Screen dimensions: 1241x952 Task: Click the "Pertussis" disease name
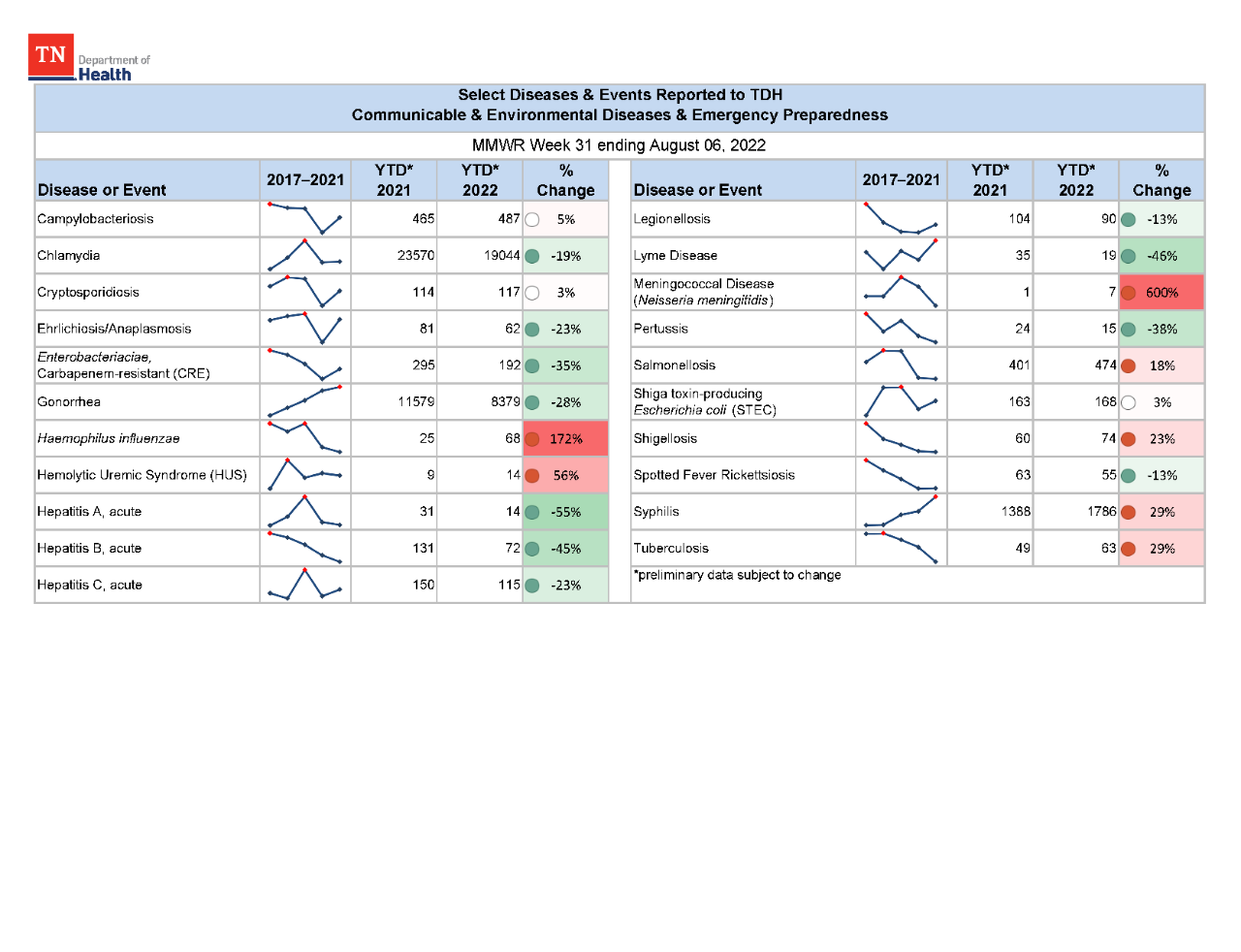click(660, 329)
